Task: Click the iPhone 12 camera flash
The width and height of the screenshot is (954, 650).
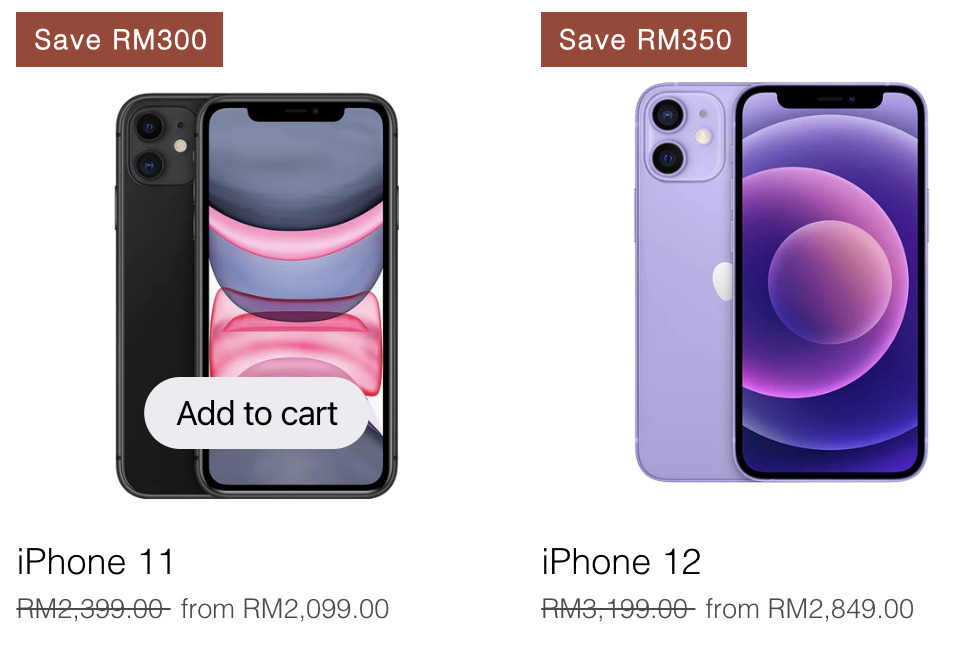Action: coord(703,136)
